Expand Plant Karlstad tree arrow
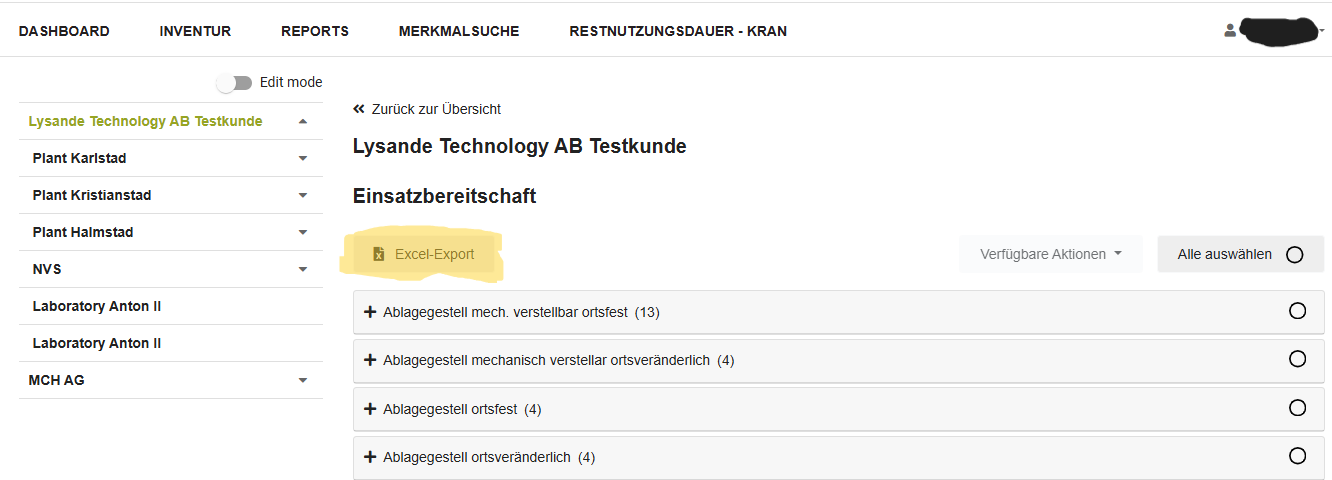The height and width of the screenshot is (480, 1332). pos(303,158)
